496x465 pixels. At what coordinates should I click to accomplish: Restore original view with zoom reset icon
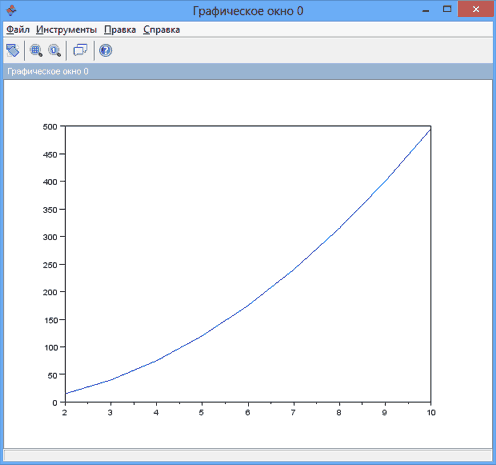click(54, 51)
